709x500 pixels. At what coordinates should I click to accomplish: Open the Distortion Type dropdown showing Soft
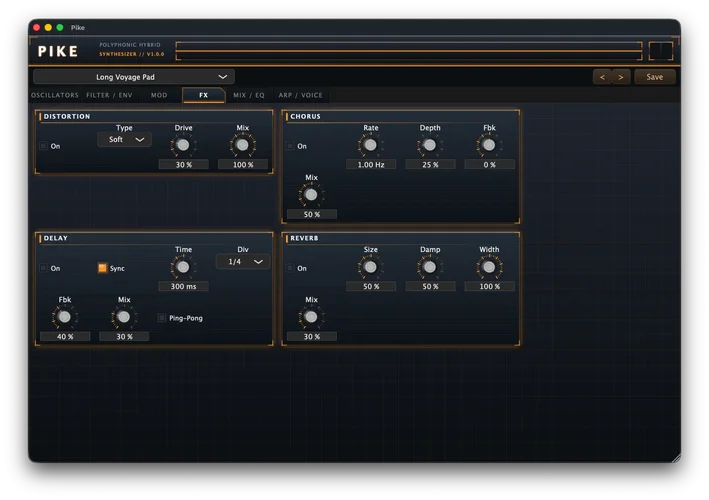pyautogui.click(x=124, y=140)
